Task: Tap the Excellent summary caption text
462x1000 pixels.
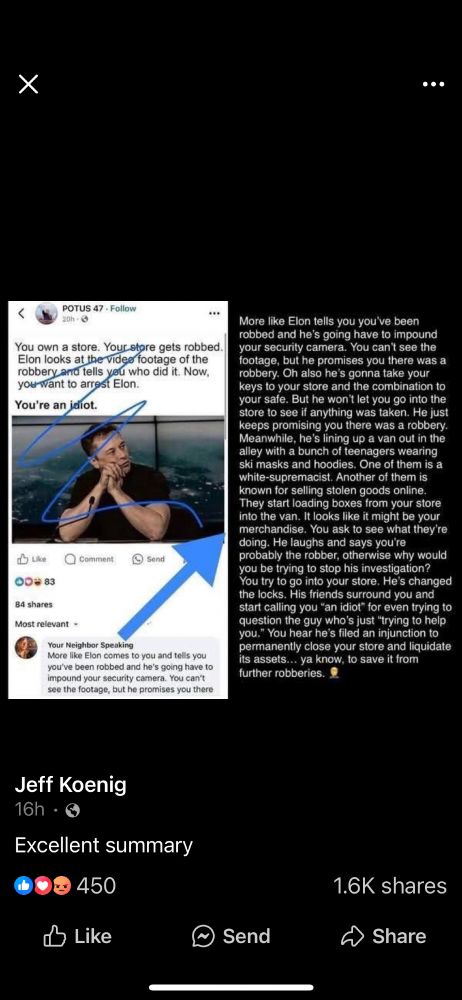Action: click(103, 846)
